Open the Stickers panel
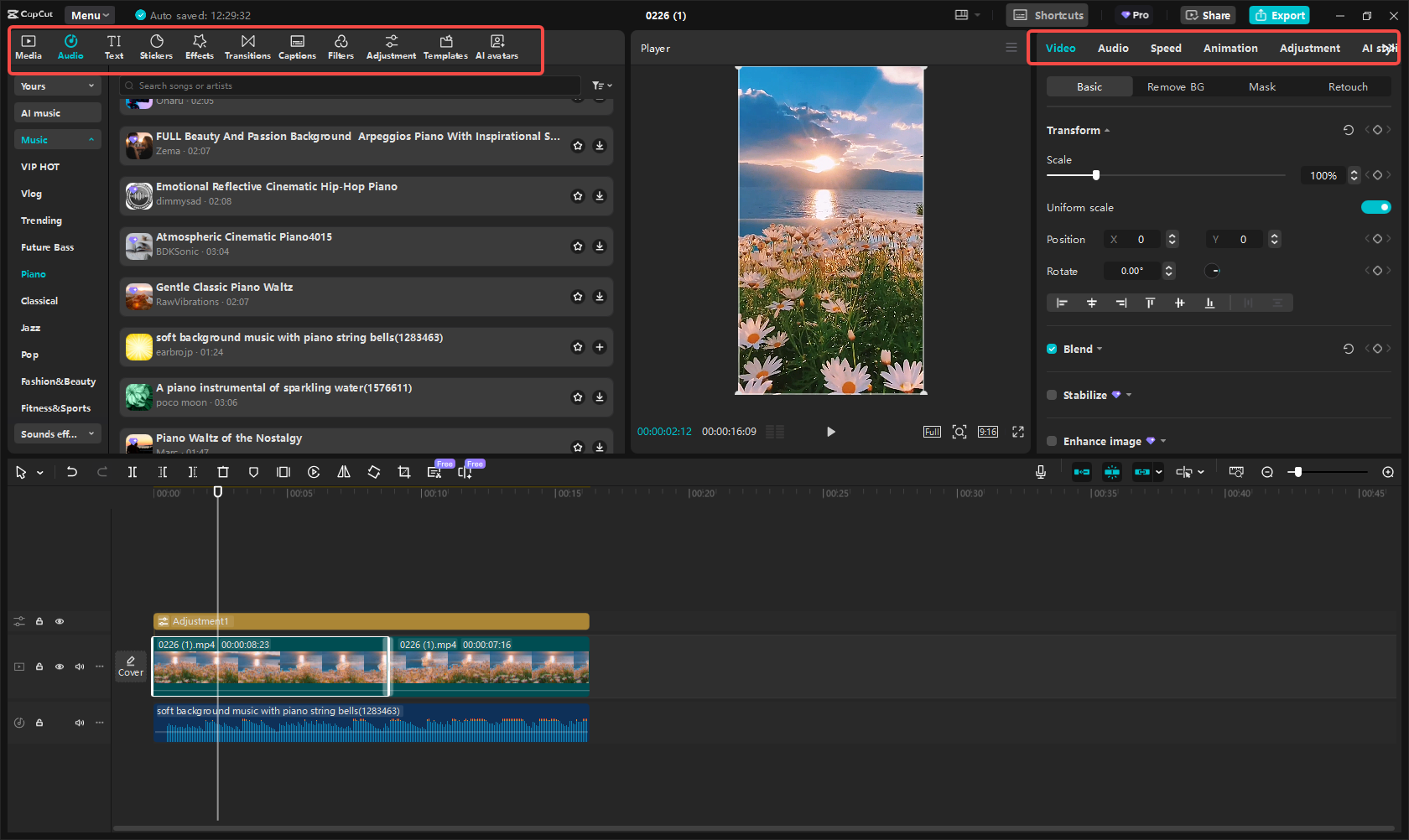The height and width of the screenshot is (840, 1409). [x=156, y=47]
